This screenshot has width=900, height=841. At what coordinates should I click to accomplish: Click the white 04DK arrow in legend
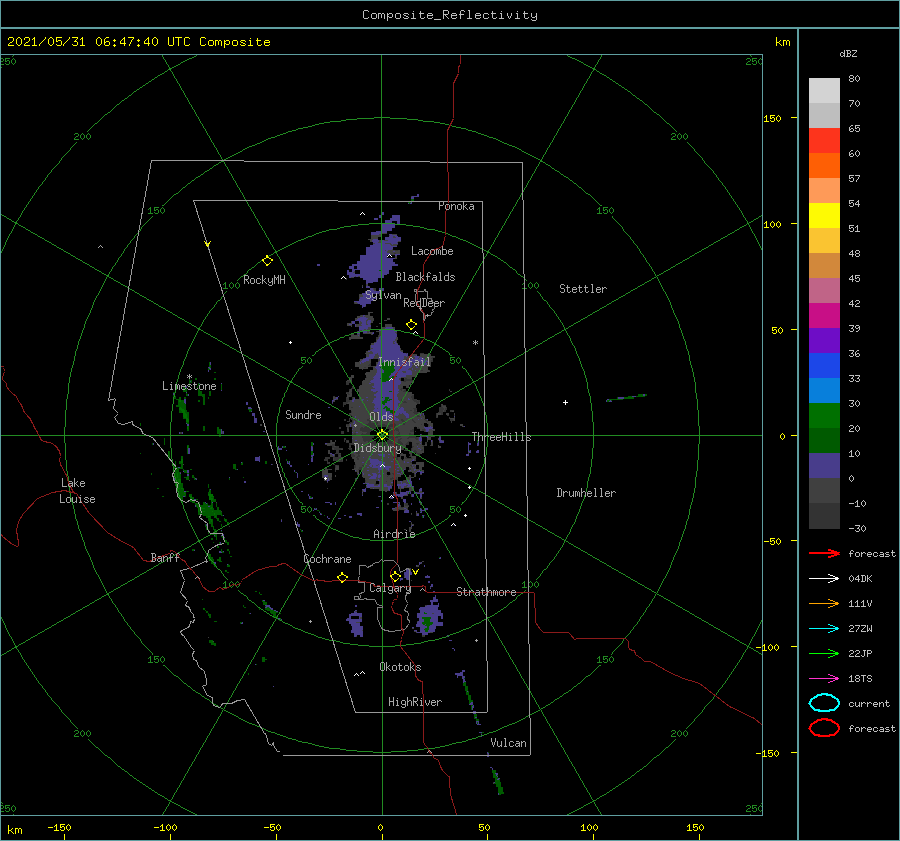[824, 578]
